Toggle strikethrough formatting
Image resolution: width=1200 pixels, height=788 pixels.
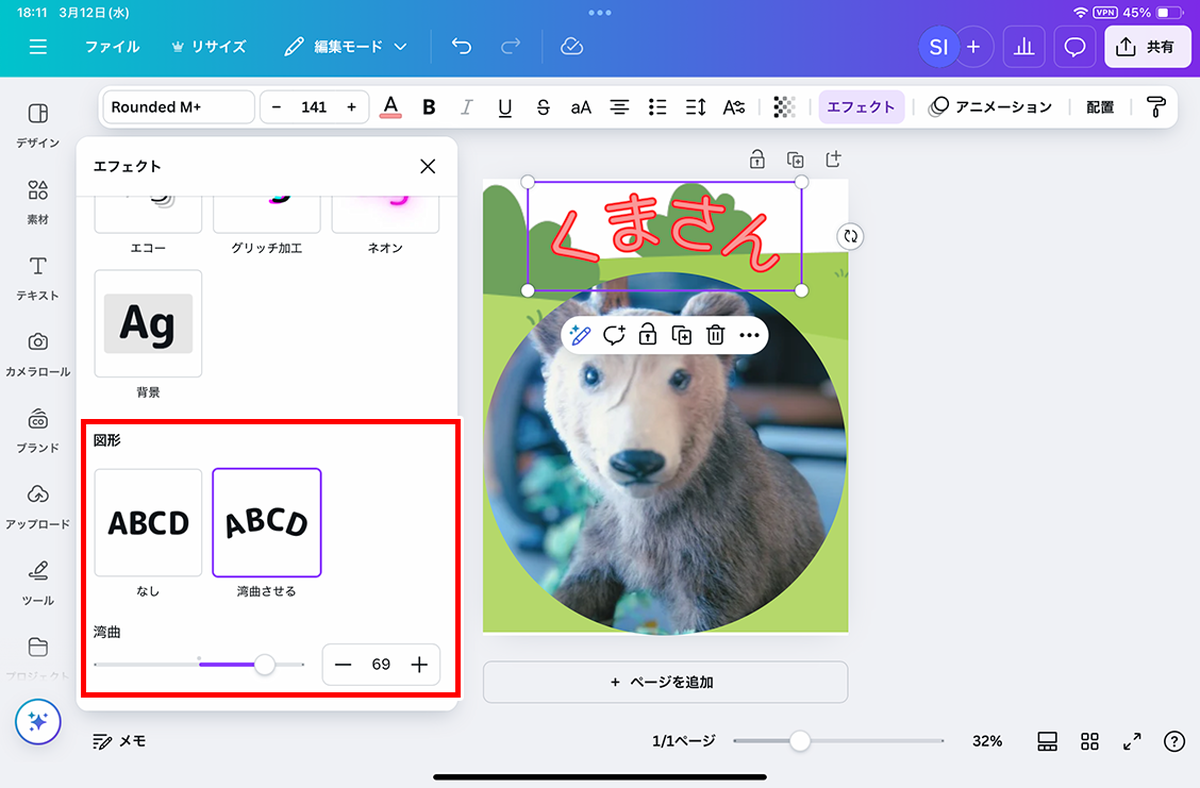tap(543, 107)
